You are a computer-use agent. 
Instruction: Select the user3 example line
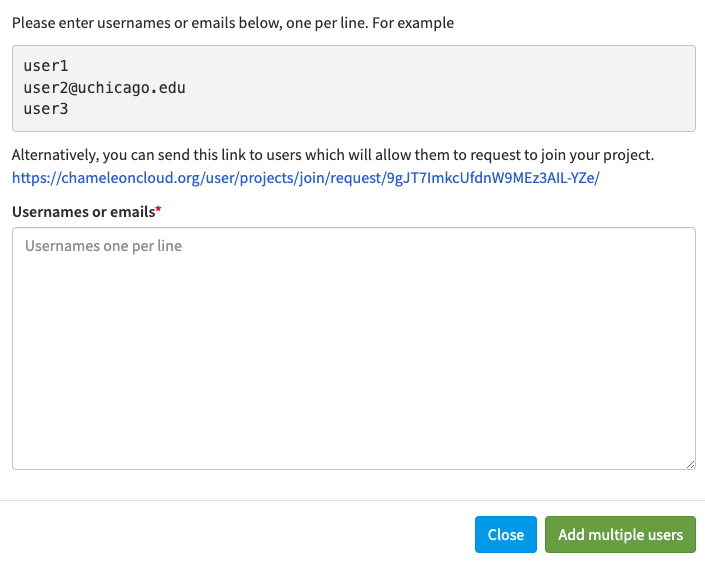46,109
